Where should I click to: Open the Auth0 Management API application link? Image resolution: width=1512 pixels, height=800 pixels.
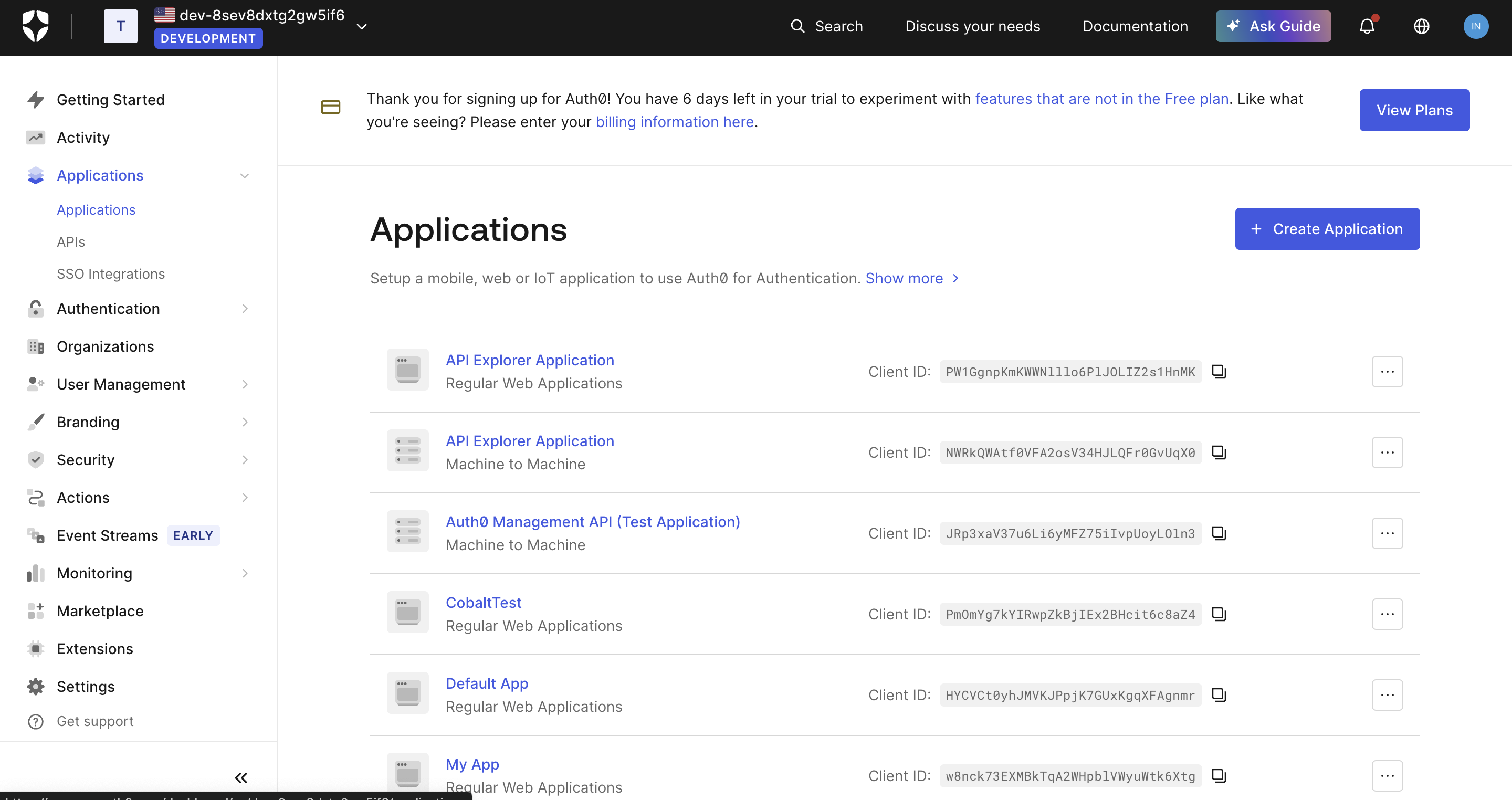pos(592,522)
